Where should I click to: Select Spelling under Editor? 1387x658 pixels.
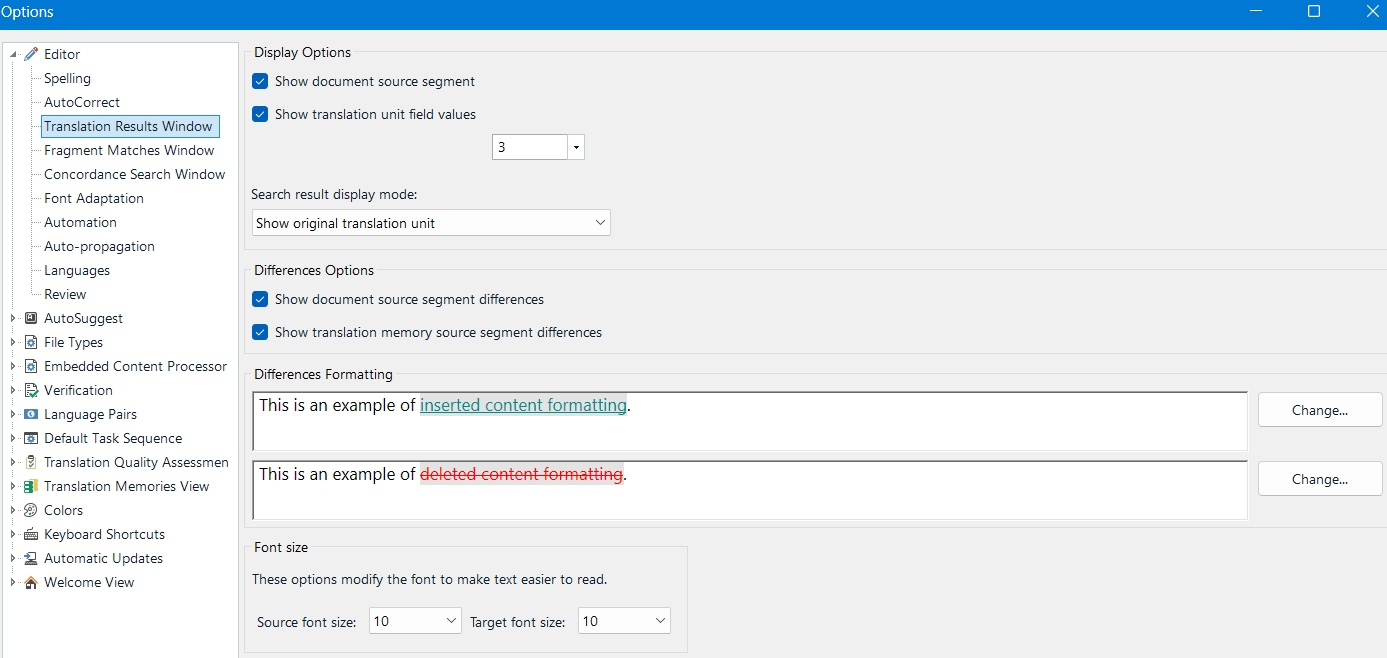[67, 78]
